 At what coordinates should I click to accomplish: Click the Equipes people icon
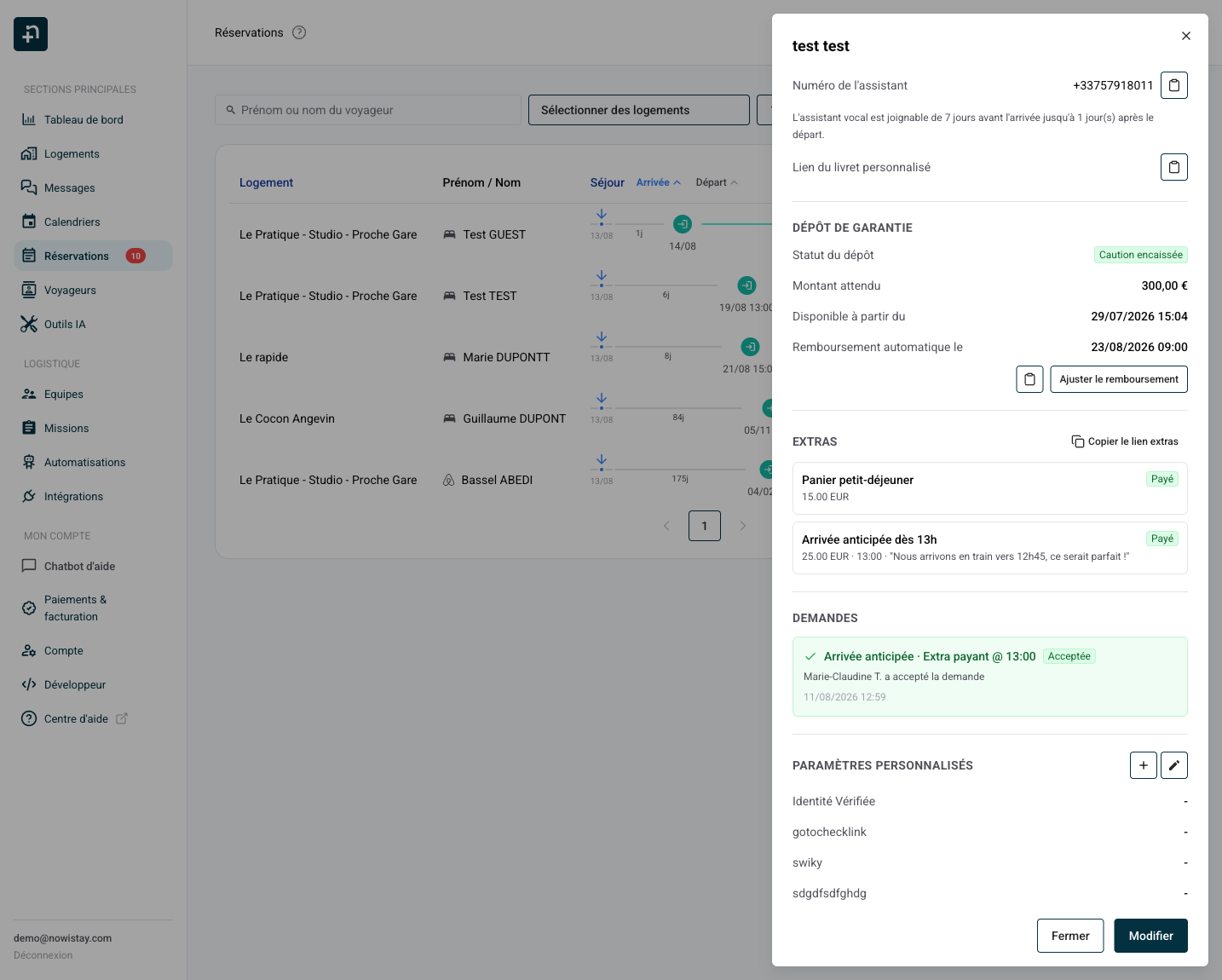tap(29, 394)
